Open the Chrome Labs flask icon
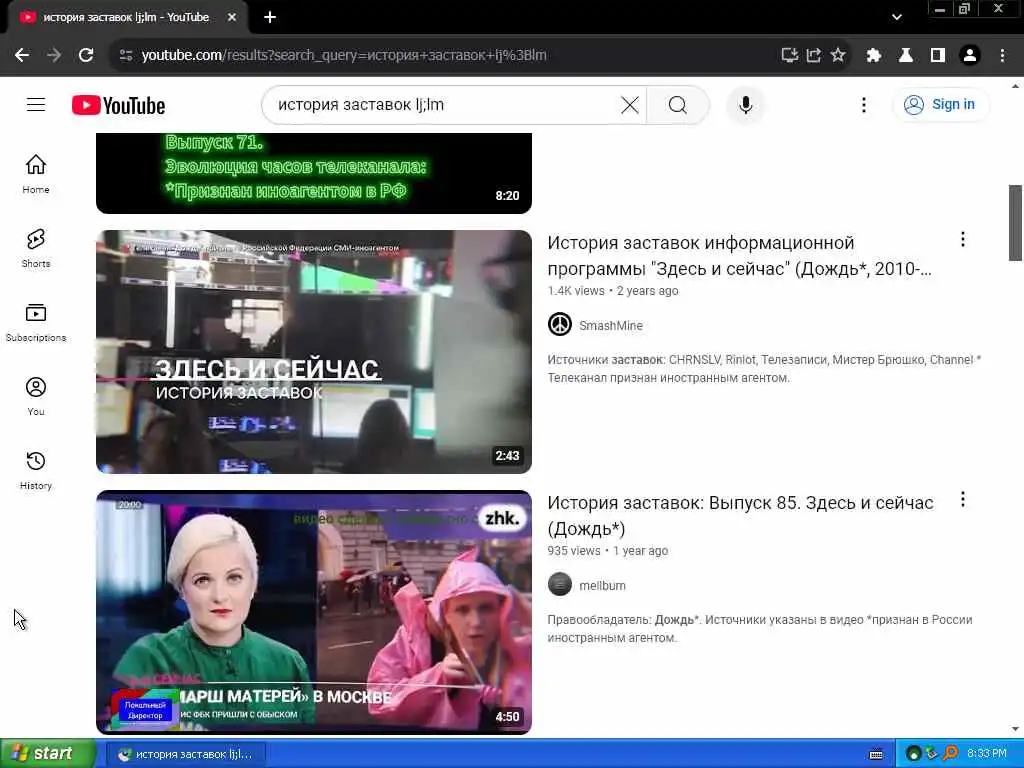The width and height of the screenshot is (1024, 768). [906, 56]
